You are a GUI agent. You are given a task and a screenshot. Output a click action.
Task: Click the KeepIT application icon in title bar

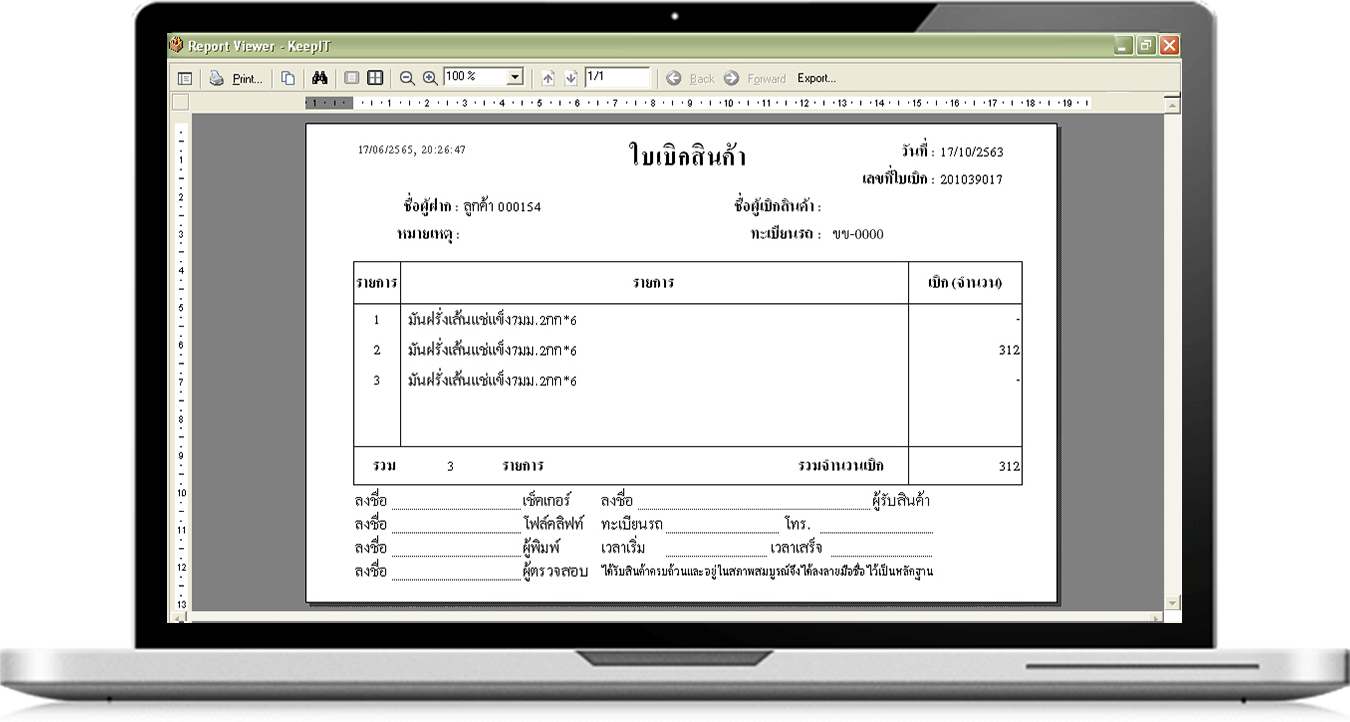click(177, 43)
